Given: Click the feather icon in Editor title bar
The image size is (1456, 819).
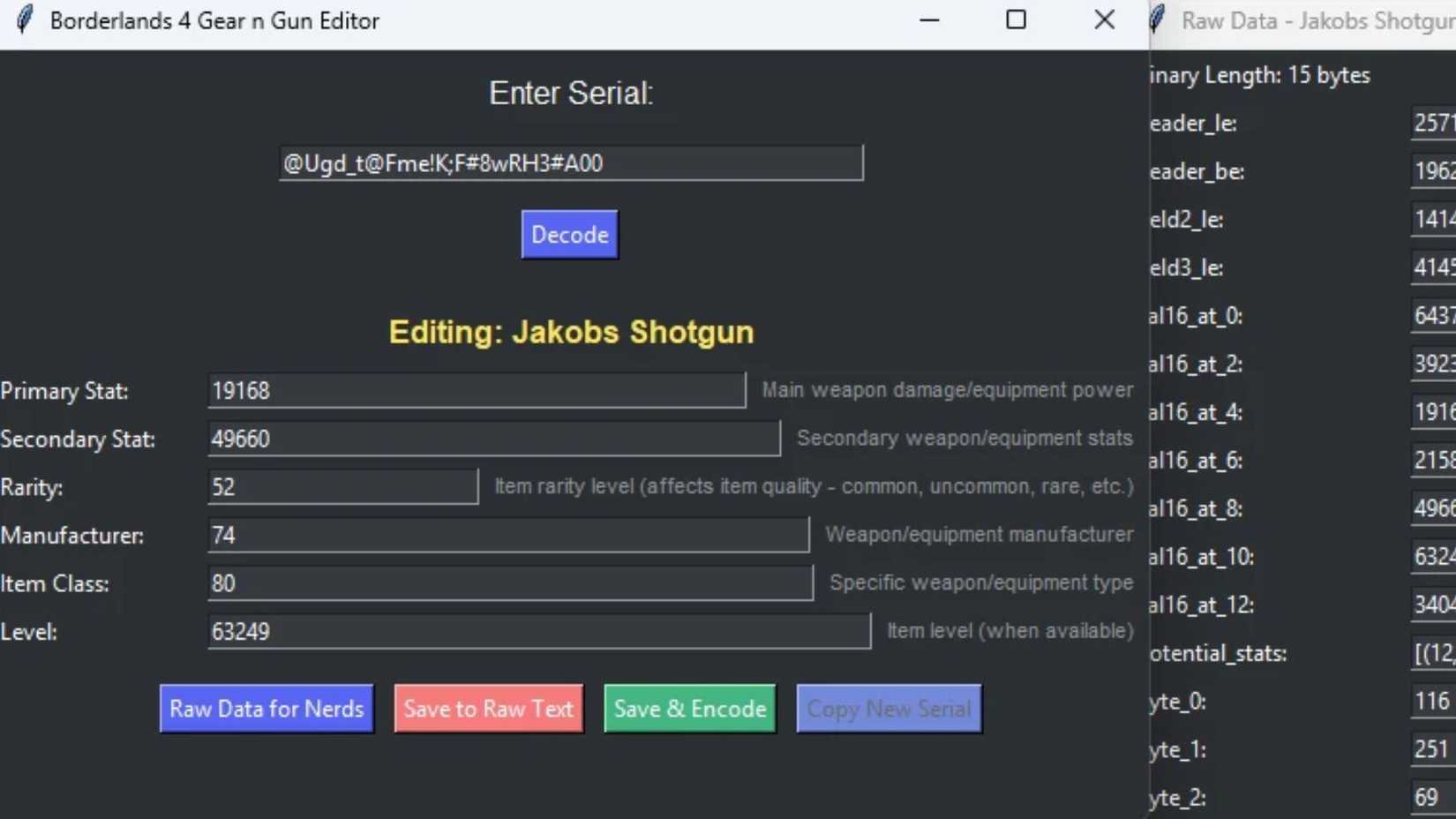Looking at the screenshot, I should click(x=25, y=19).
